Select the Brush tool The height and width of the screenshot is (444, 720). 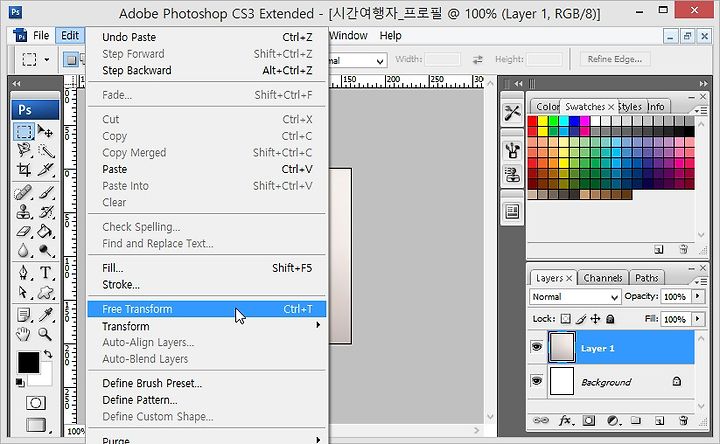pos(45,192)
